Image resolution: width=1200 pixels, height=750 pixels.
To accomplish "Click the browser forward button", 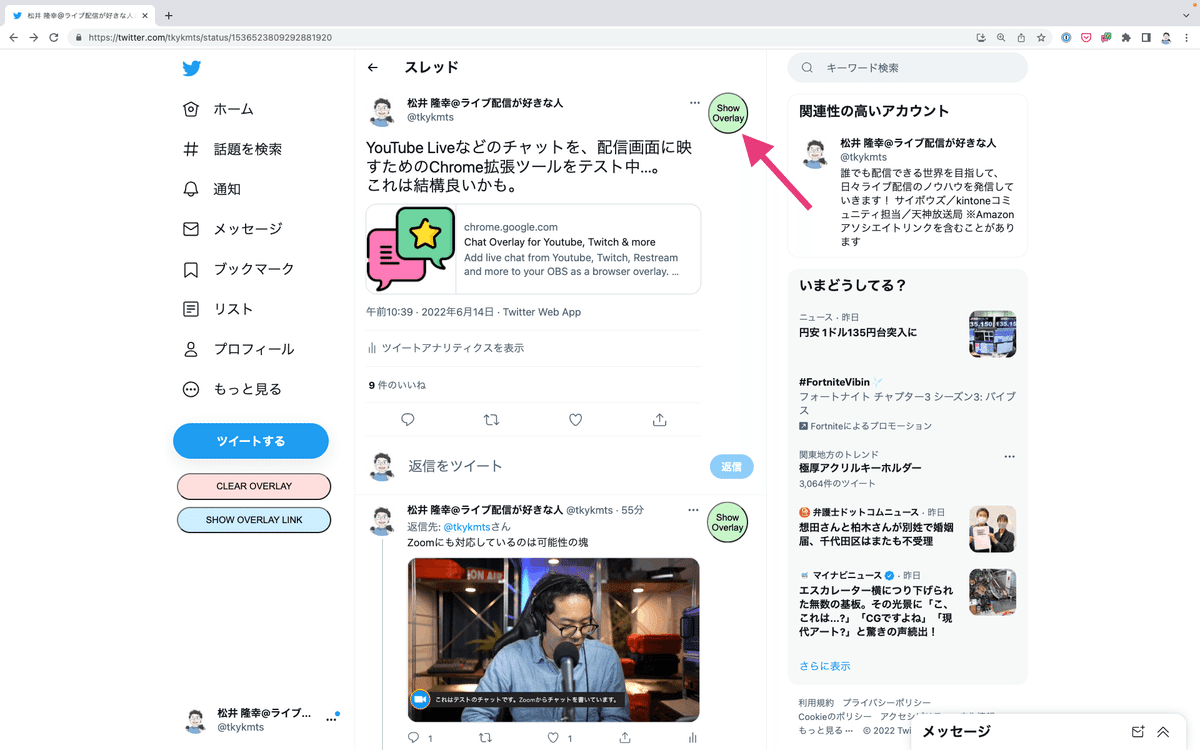I will point(34,37).
